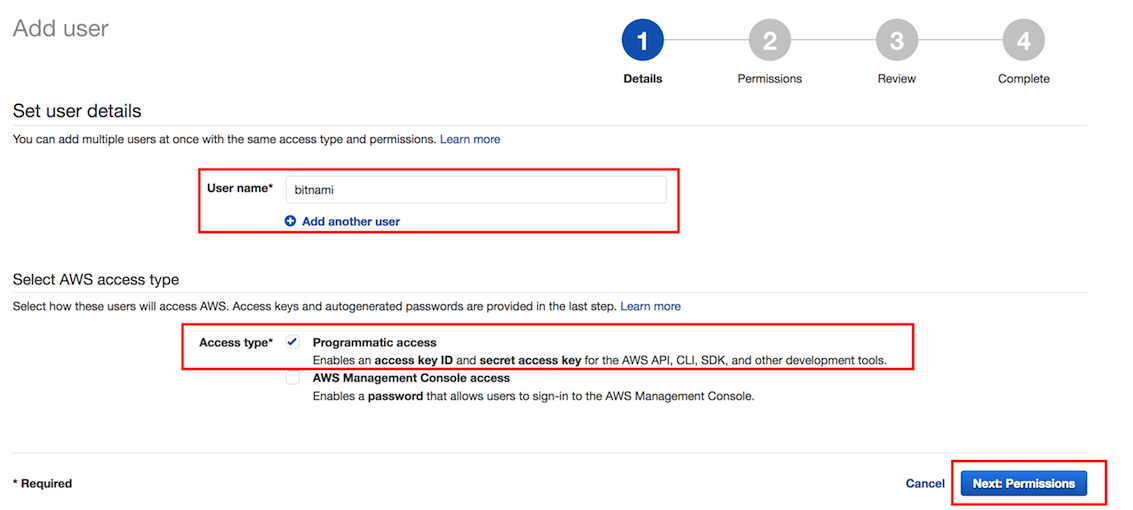Click the User name* field label

pos(240,188)
